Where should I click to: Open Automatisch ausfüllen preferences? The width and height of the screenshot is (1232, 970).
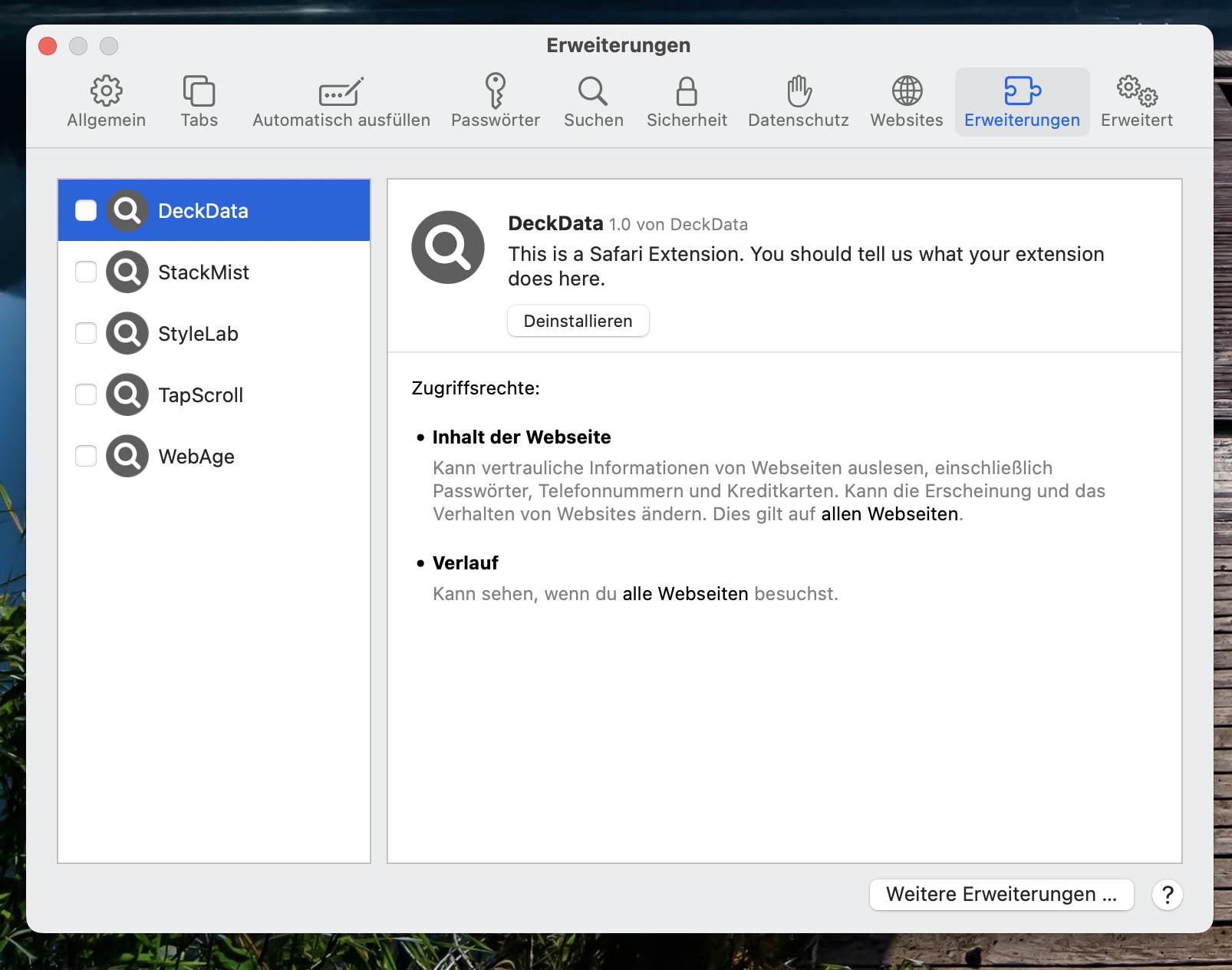click(341, 101)
